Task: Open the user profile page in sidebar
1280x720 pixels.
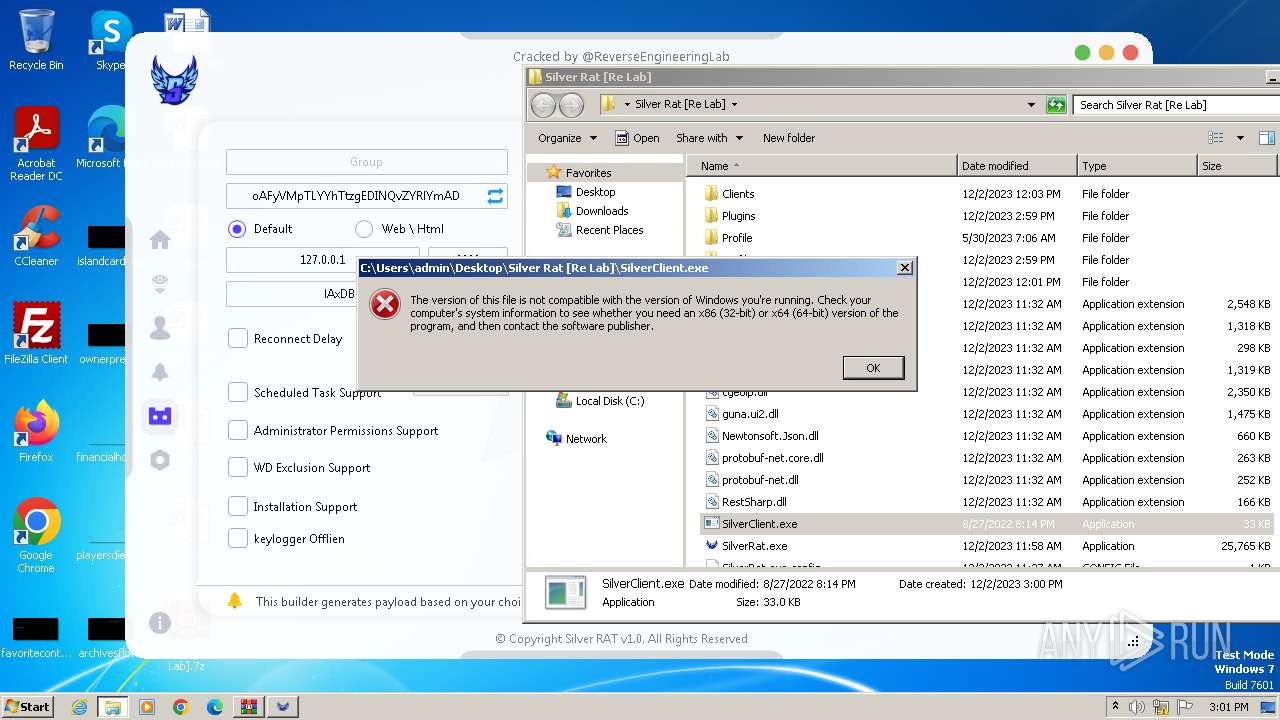Action: (160, 328)
